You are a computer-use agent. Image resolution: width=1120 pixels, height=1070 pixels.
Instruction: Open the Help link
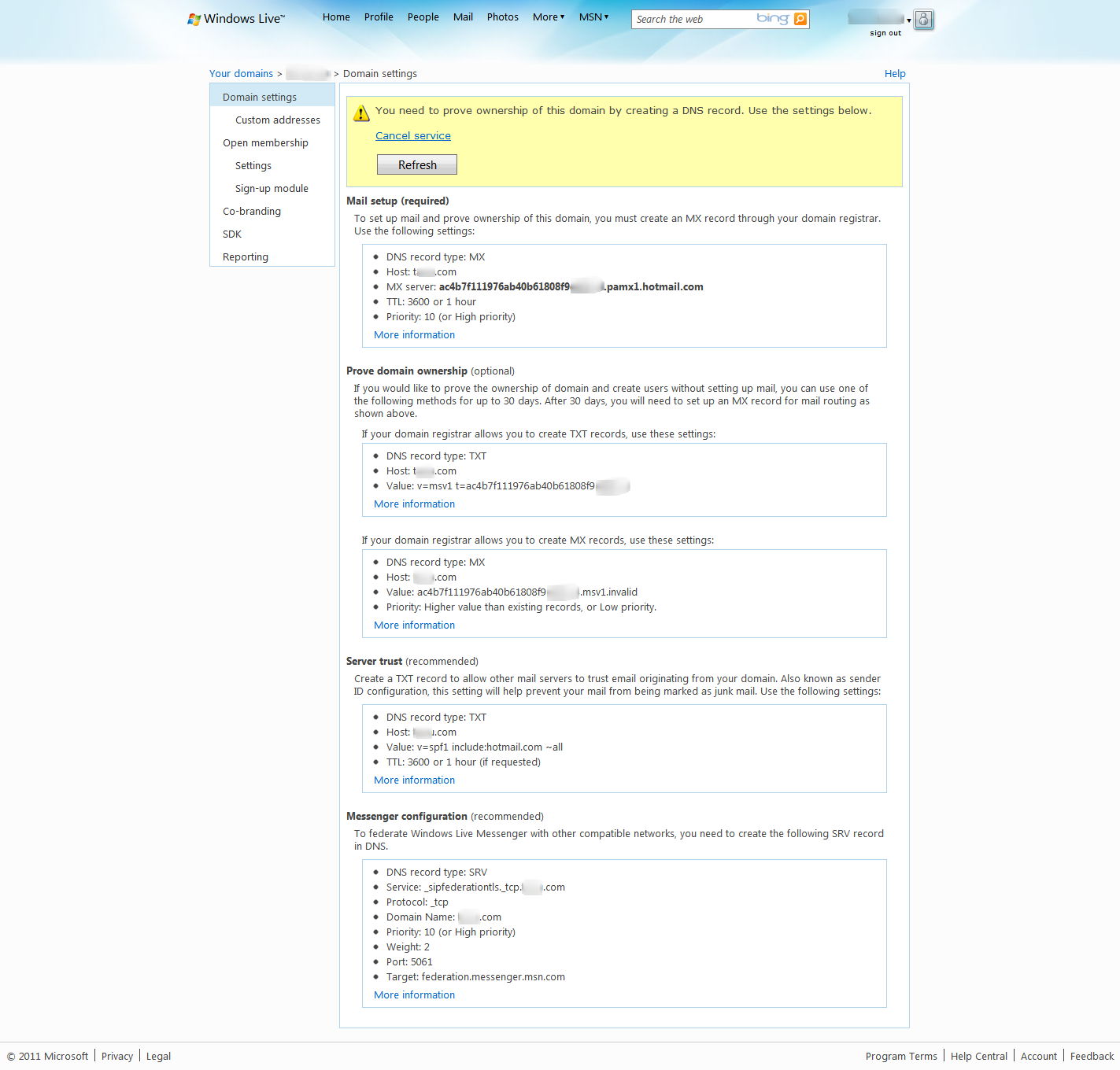[895, 73]
